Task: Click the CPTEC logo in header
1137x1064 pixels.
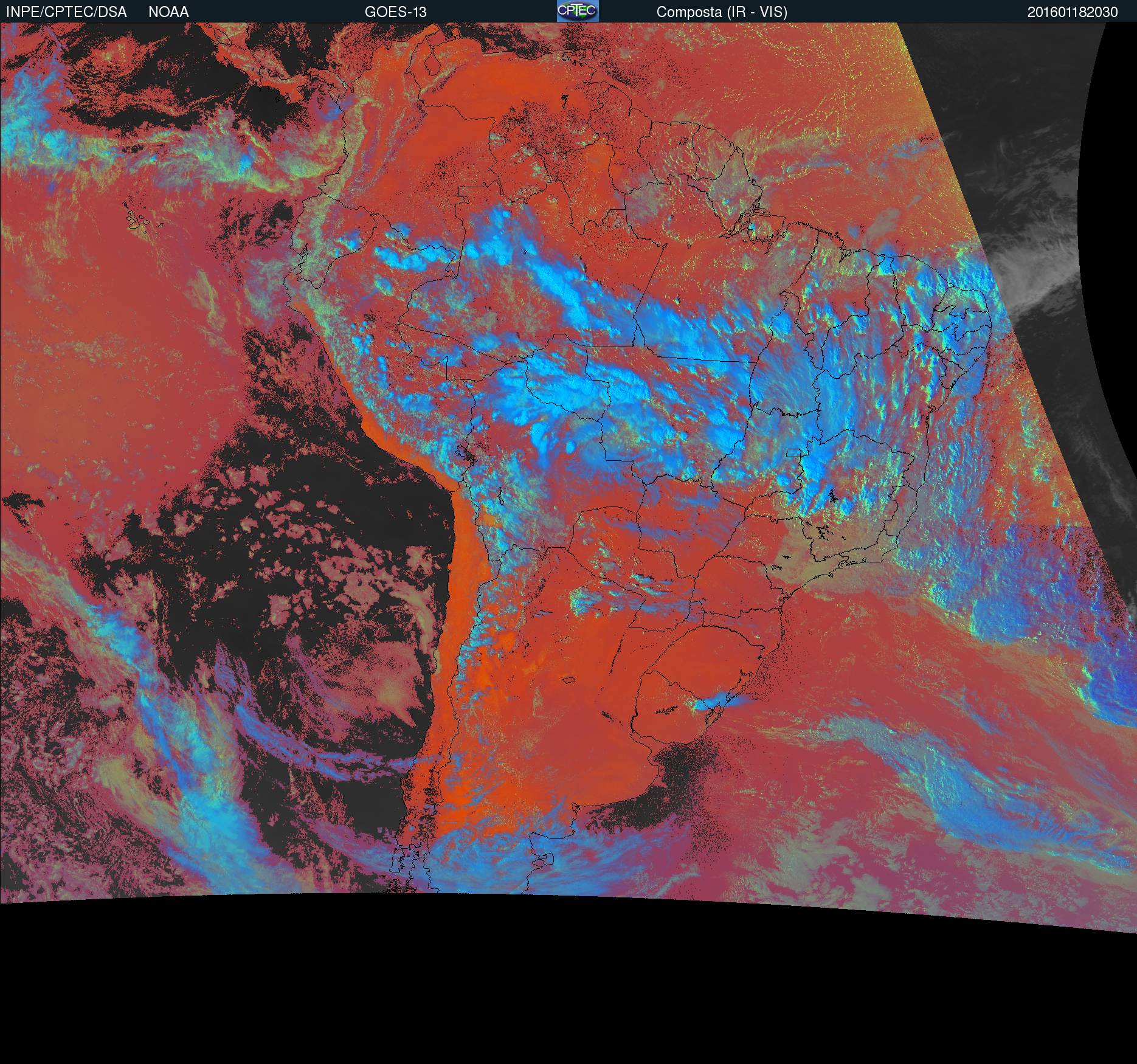Action: click(x=578, y=11)
